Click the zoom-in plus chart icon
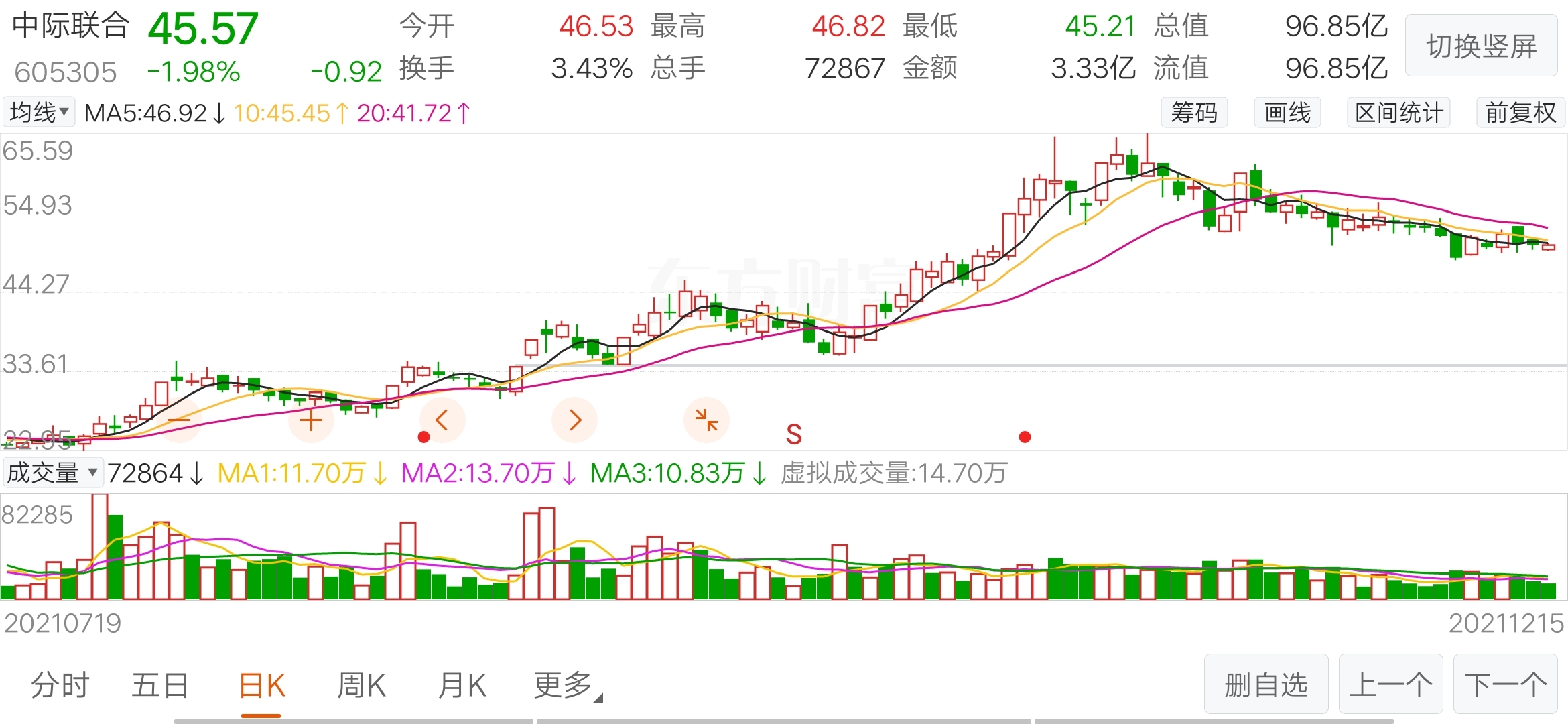This screenshot has height=724, width=1568. 311,420
